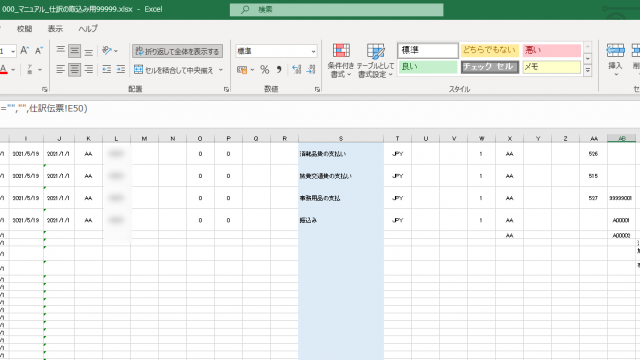Click the AA column cell showing 515
The width and height of the screenshot is (640, 360).
pos(593,176)
